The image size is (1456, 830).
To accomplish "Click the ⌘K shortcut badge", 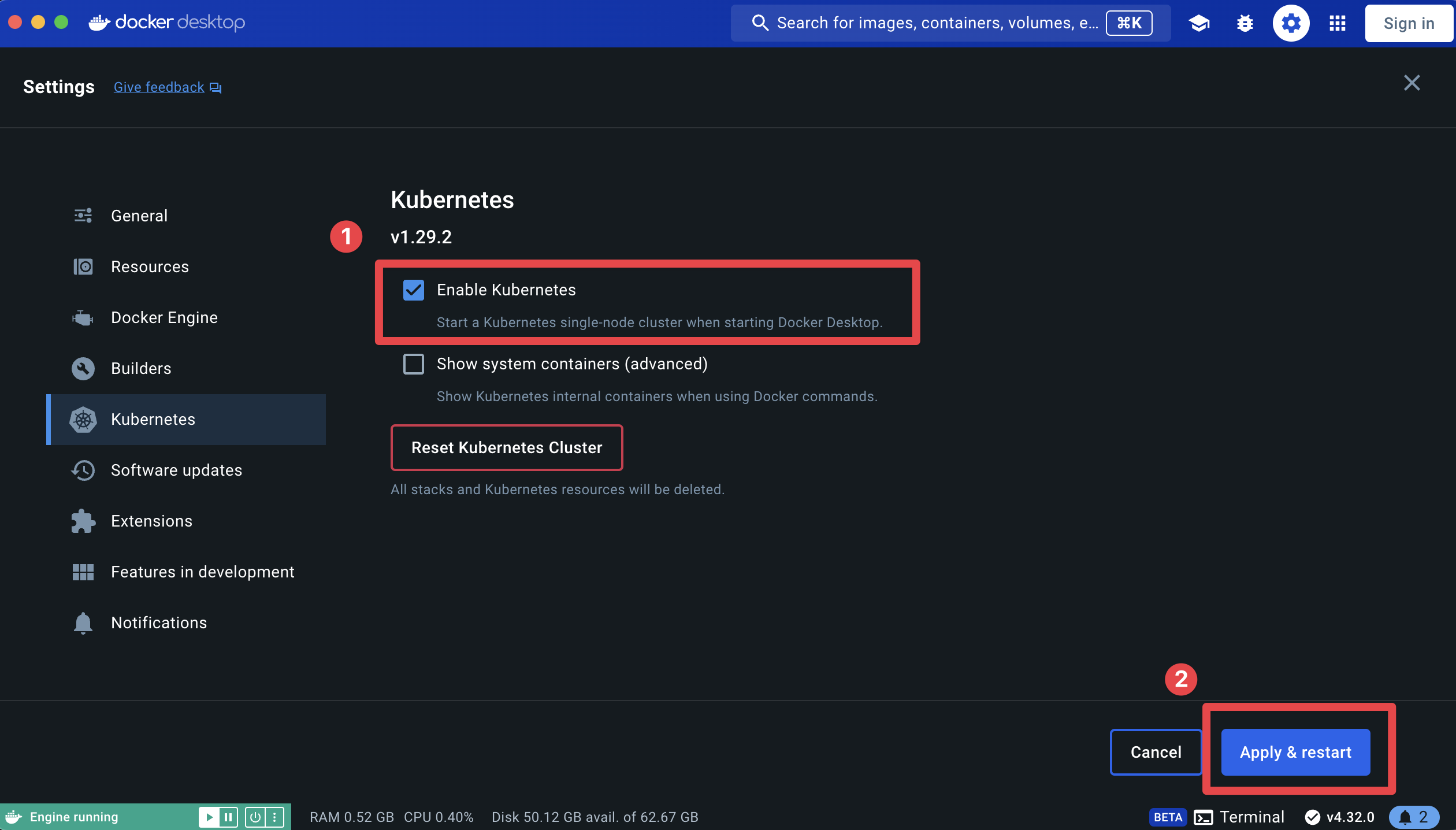I will pos(1129,23).
